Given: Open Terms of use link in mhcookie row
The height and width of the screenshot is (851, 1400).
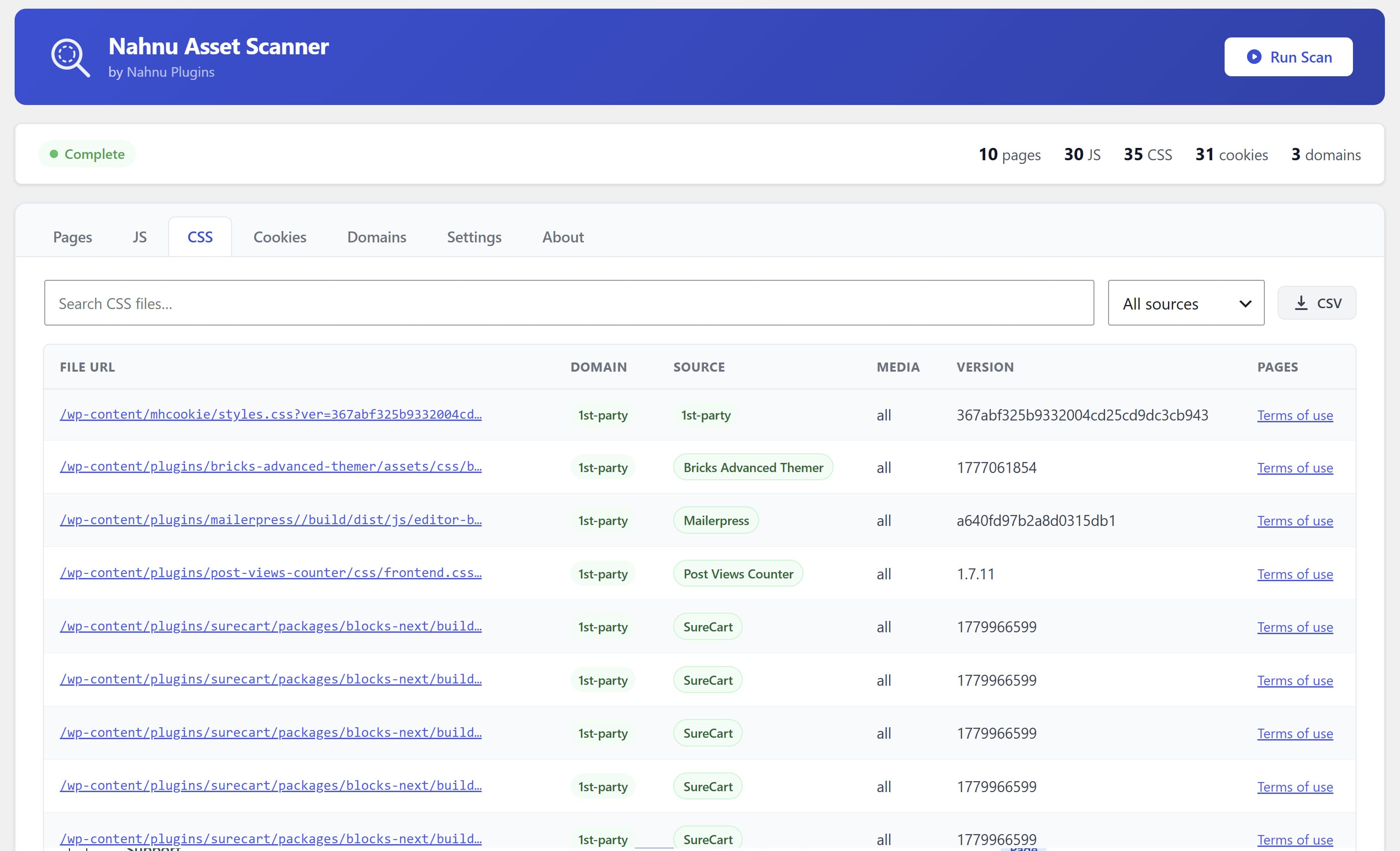Looking at the screenshot, I should (x=1295, y=415).
